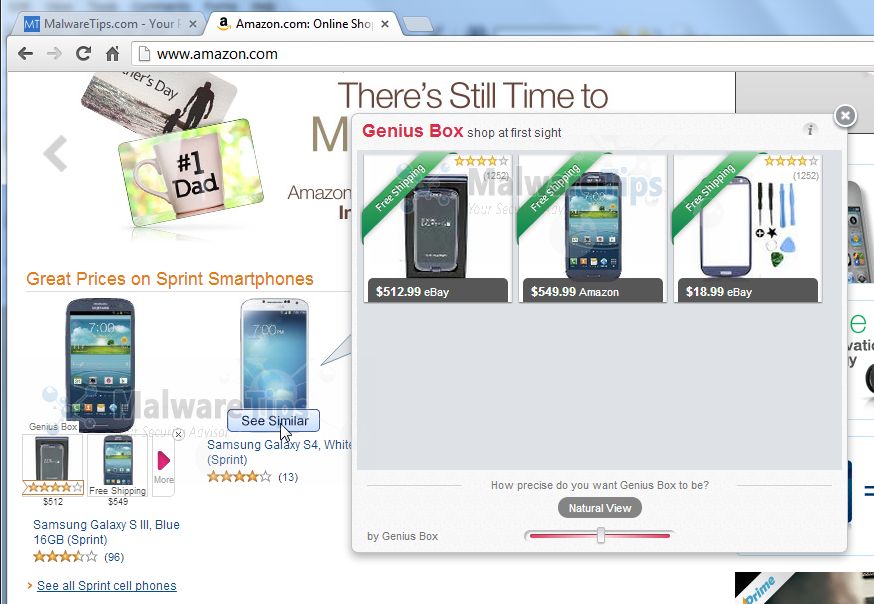Open the Genius Box info icon
This screenshot has height=604, width=874.
[810, 130]
